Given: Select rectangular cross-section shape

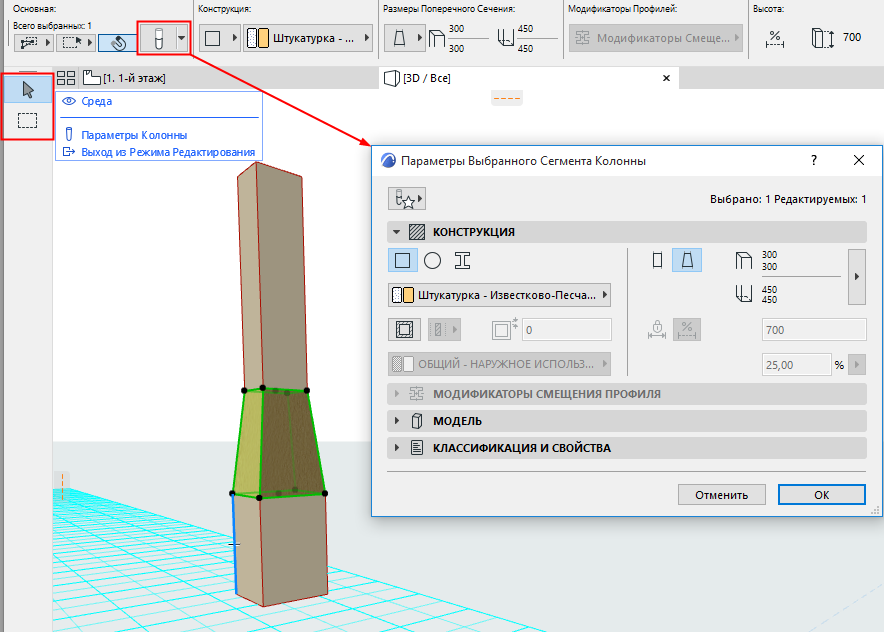Looking at the screenshot, I should [x=402, y=261].
